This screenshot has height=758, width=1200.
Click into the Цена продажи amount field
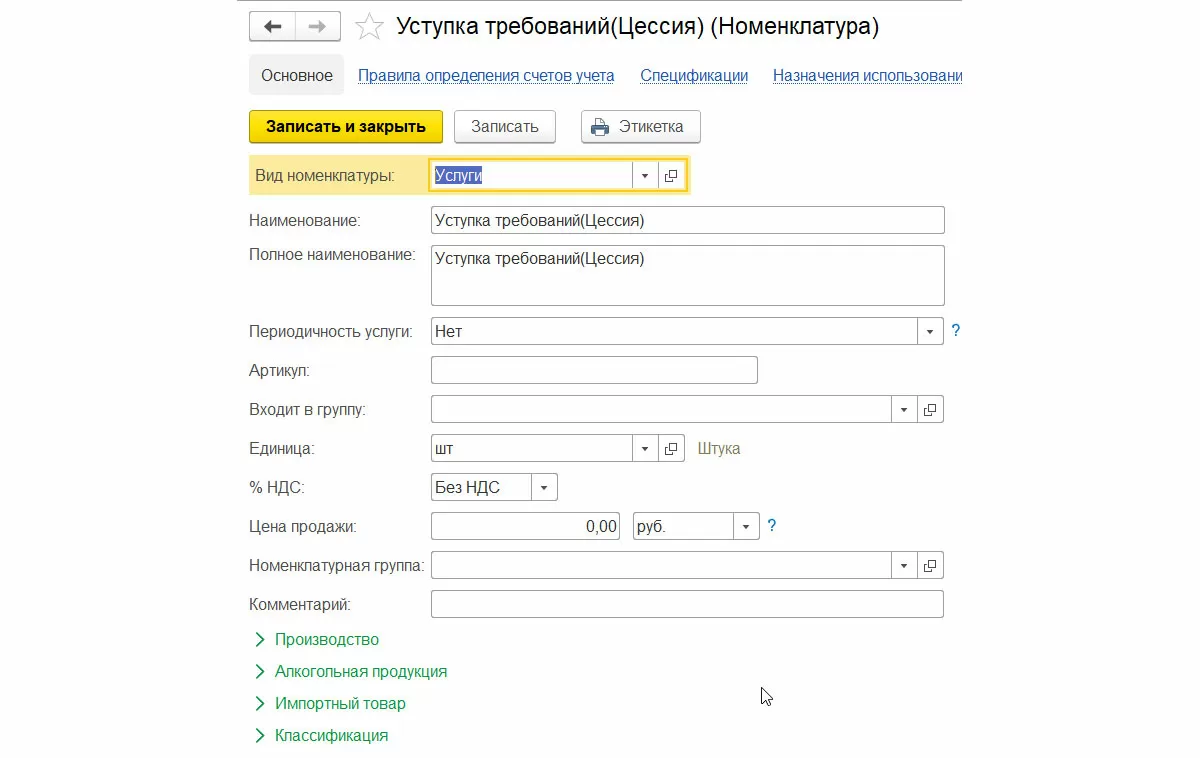click(x=527, y=526)
